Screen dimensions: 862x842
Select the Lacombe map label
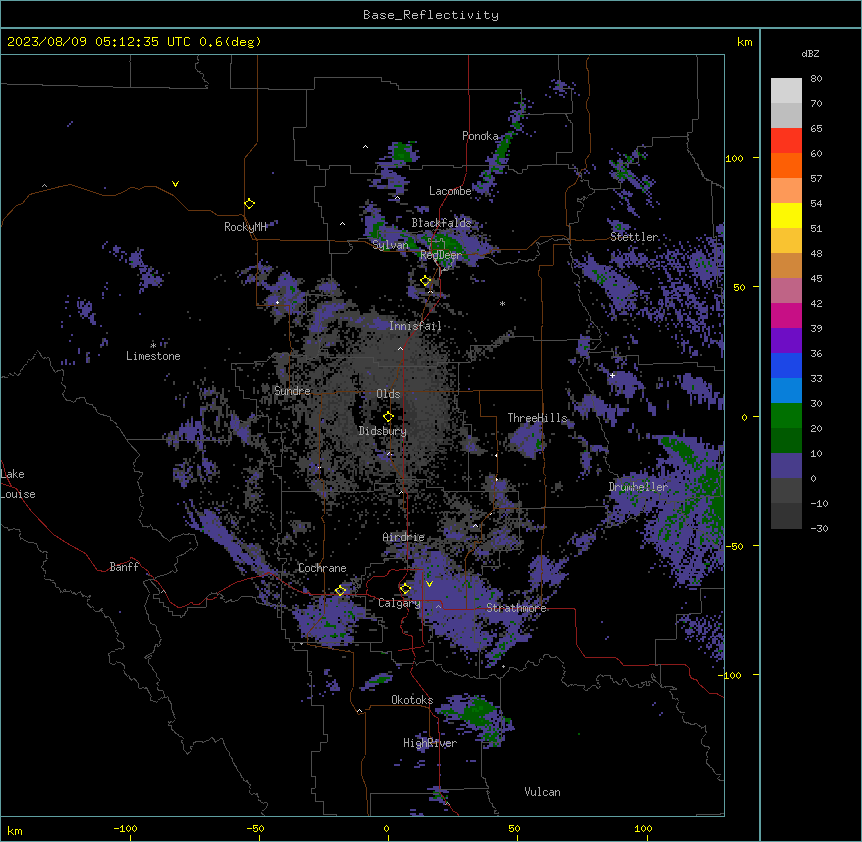pyautogui.click(x=450, y=191)
